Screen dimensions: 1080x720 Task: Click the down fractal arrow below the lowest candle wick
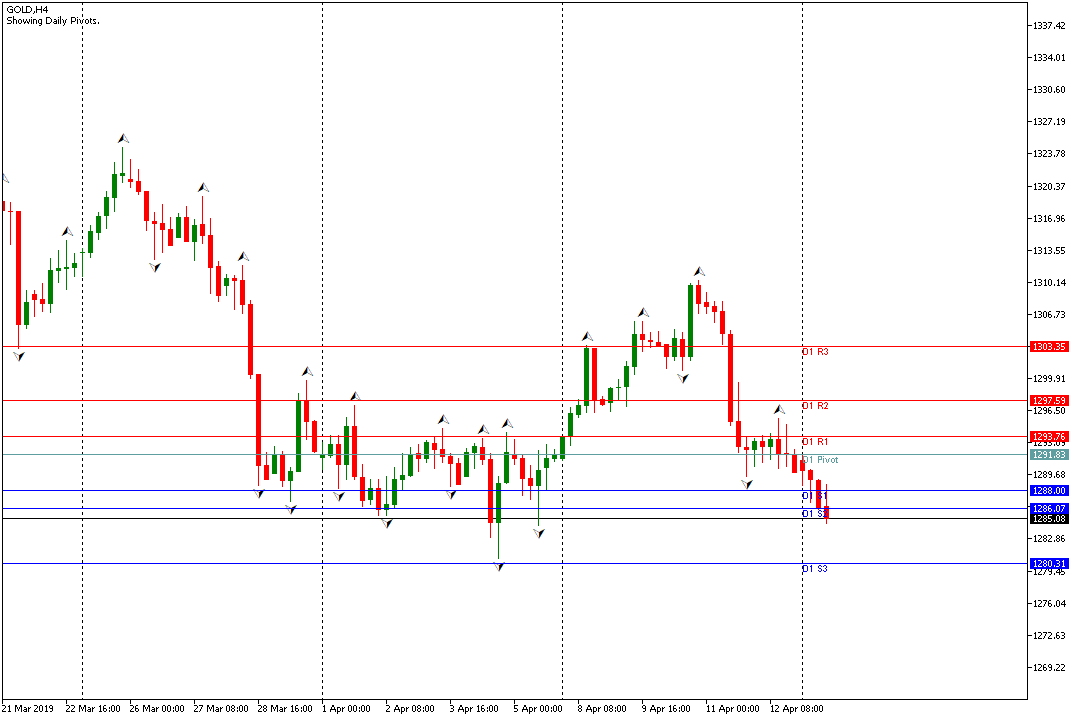(498, 566)
